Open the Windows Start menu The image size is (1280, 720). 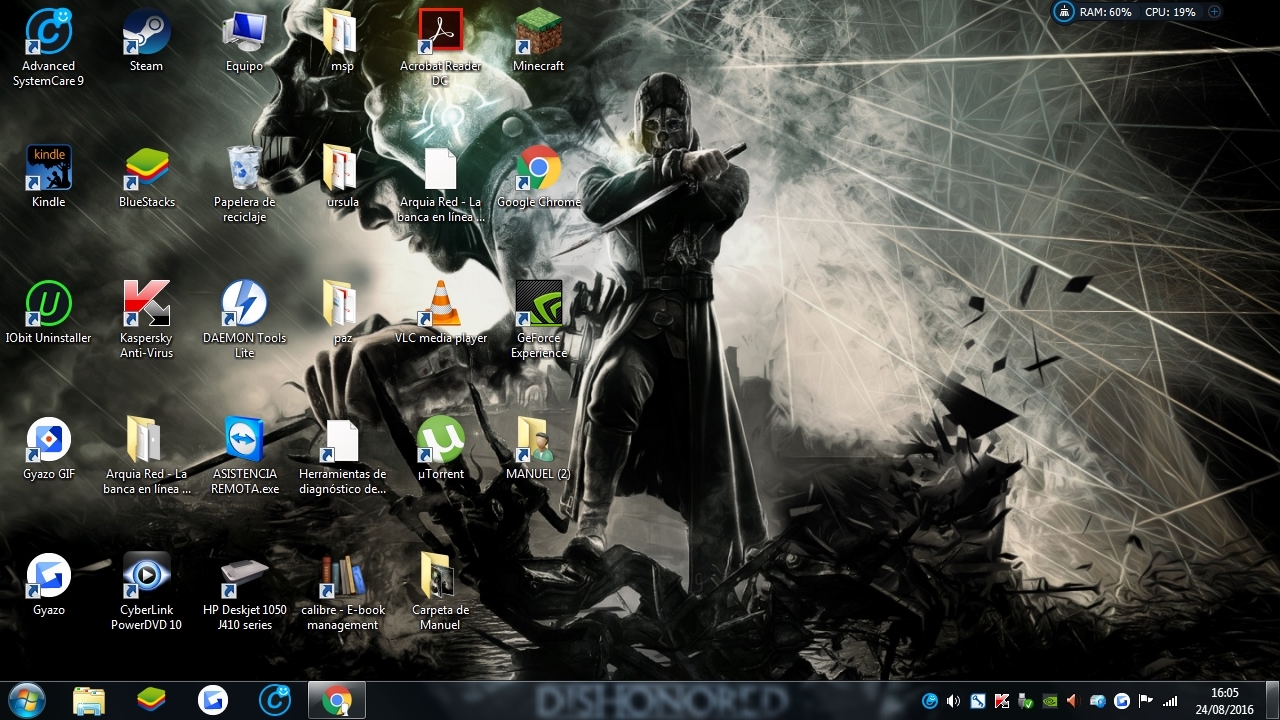pyautogui.click(x=27, y=700)
